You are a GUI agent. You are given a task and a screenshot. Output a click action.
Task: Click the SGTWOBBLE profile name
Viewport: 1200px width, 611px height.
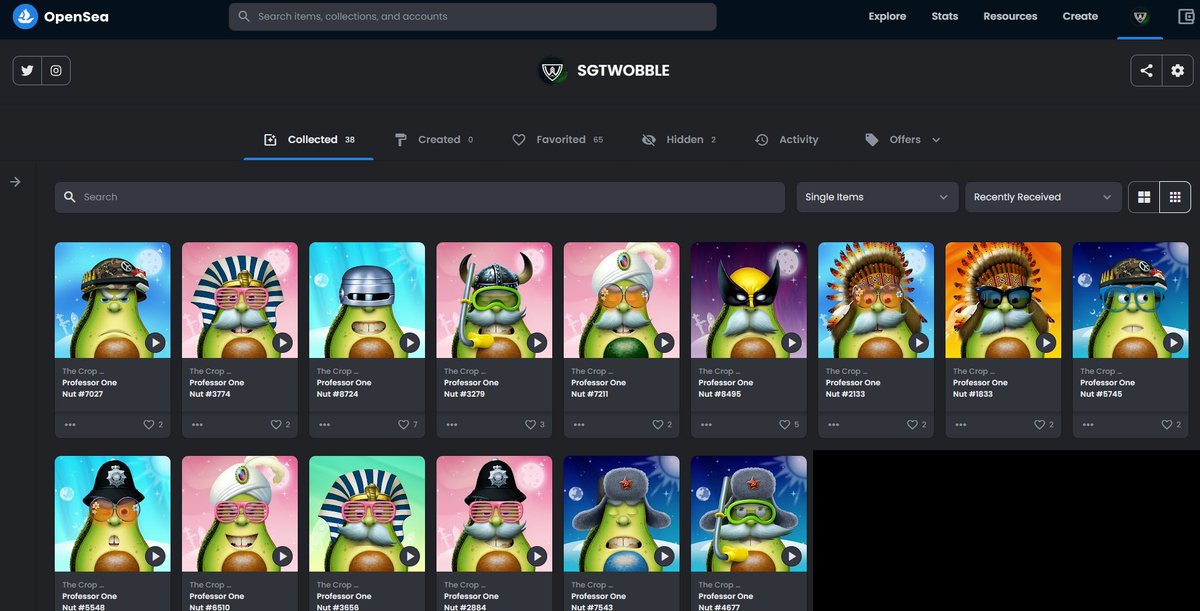click(x=623, y=71)
